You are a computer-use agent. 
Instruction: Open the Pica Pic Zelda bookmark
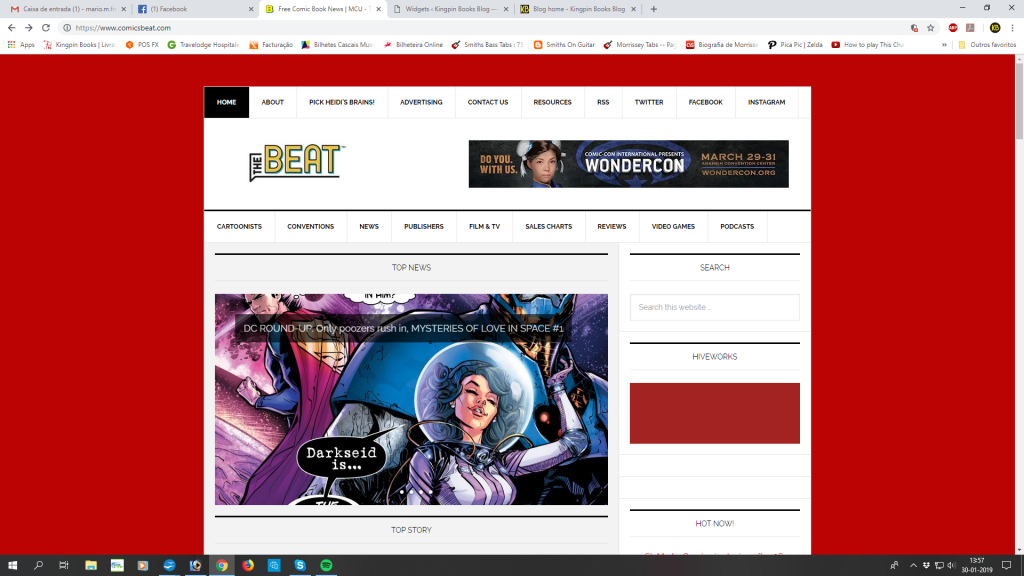click(x=795, y=44)
